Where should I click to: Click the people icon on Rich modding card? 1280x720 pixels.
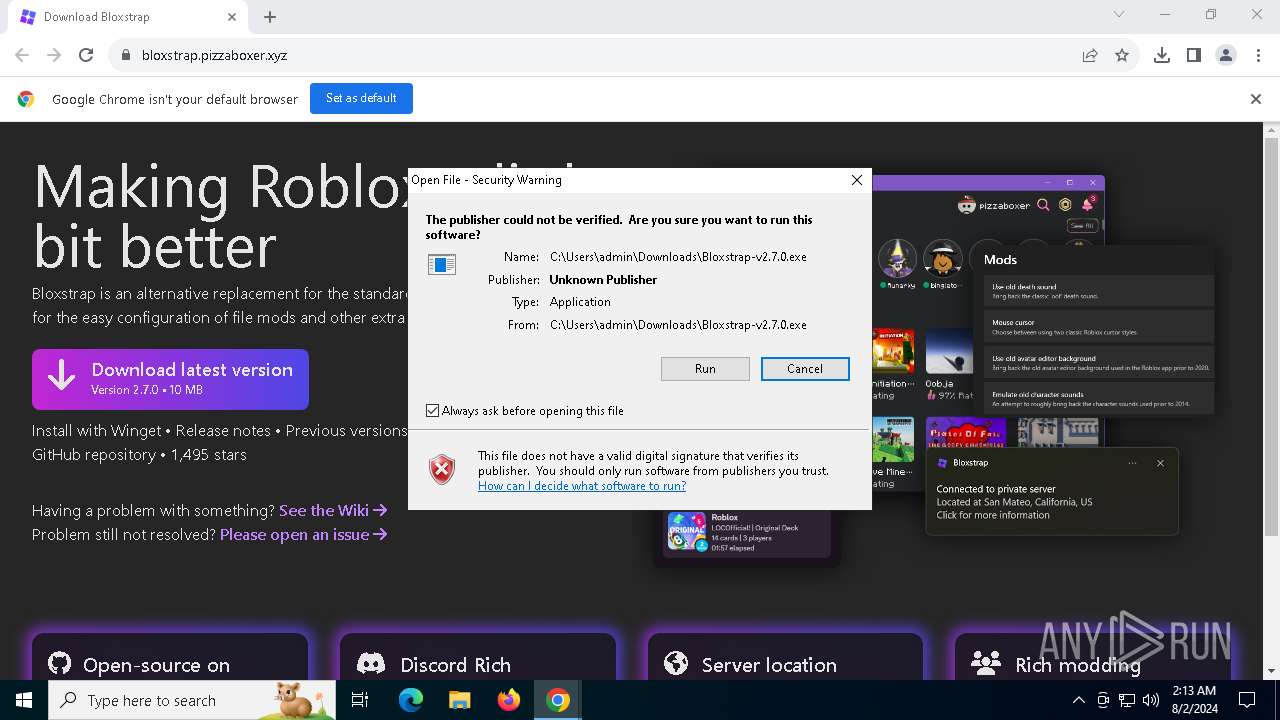click(x=986, y=664)
